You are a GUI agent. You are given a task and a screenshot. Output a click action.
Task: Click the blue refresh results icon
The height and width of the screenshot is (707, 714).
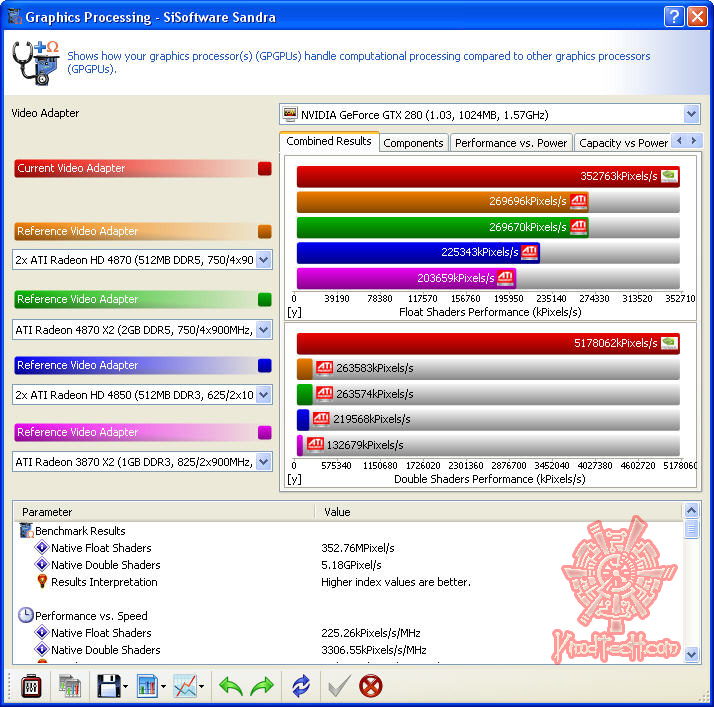(301, 686)
